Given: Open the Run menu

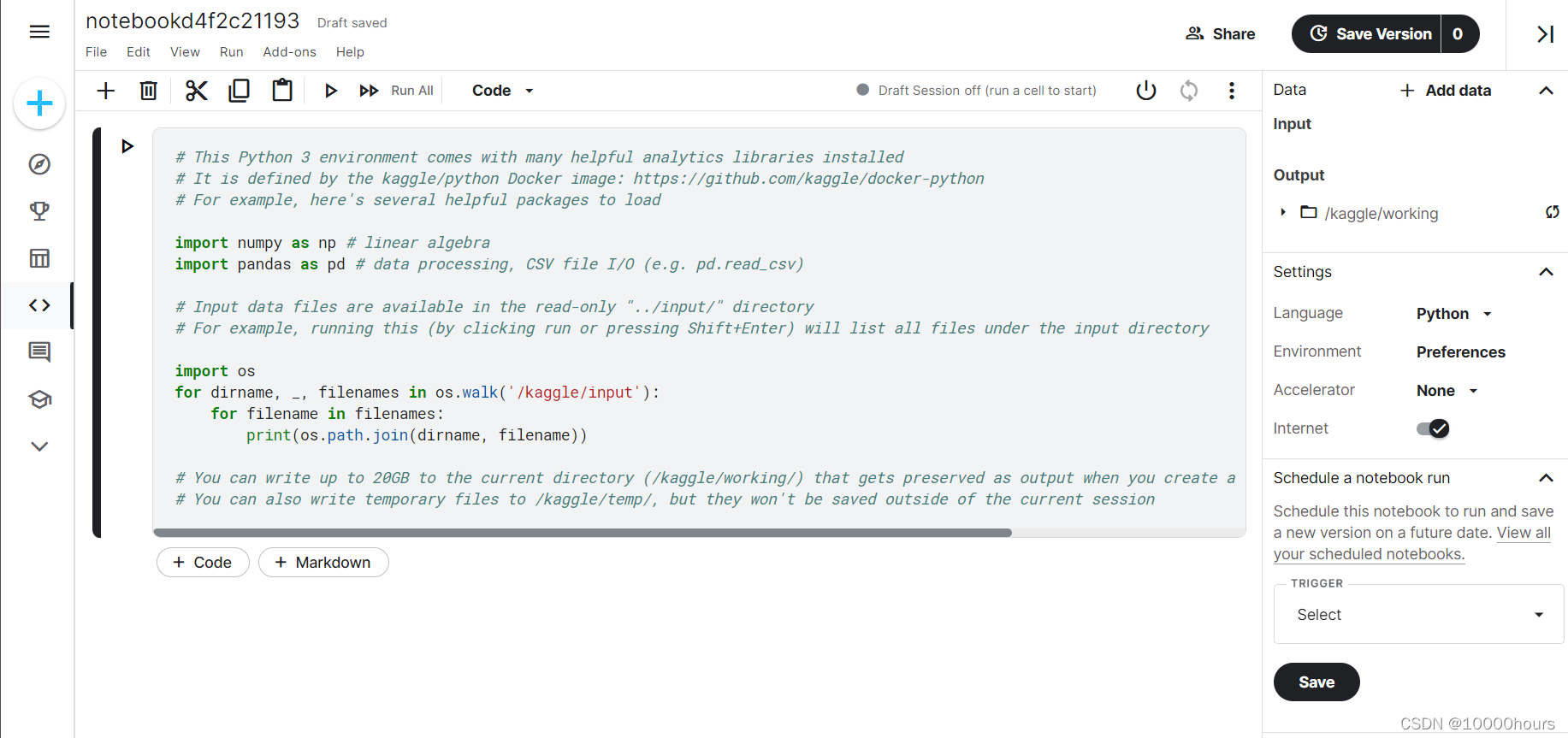Looking at the screenshot, I should click(x=232, y=52).
